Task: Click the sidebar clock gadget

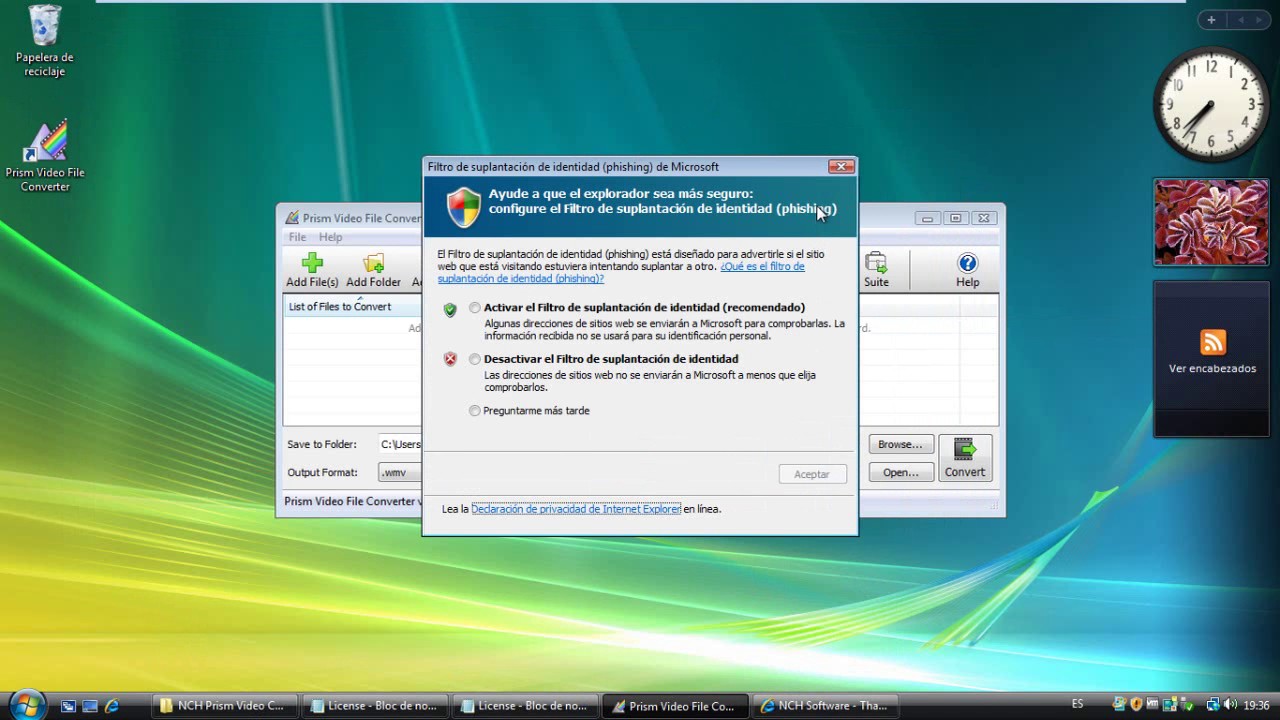Action: (1211, 104)
